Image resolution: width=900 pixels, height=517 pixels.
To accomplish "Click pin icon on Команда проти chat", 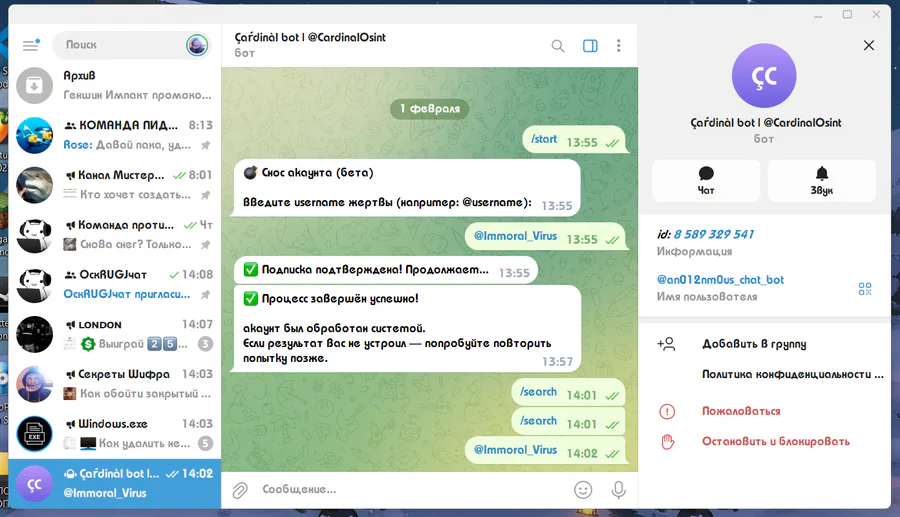I will coord(205,244).
